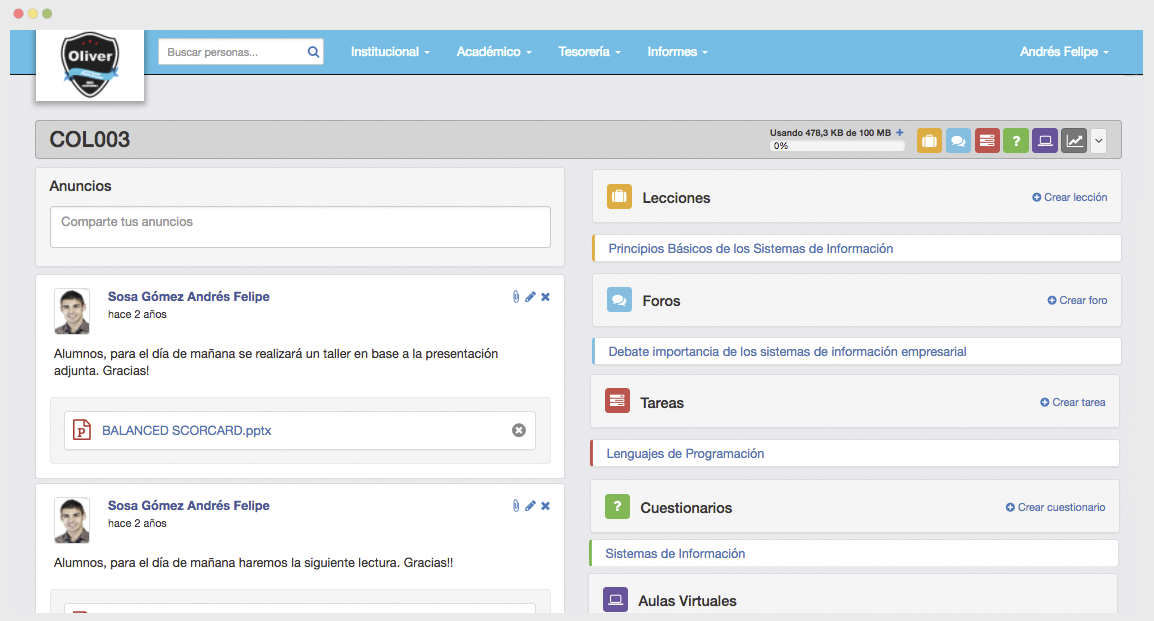Screen dimensions: 1154x621
Task: Click the PowerPoint file icon of the attachment
Action: pyautogui.click(x=82, y=430)
